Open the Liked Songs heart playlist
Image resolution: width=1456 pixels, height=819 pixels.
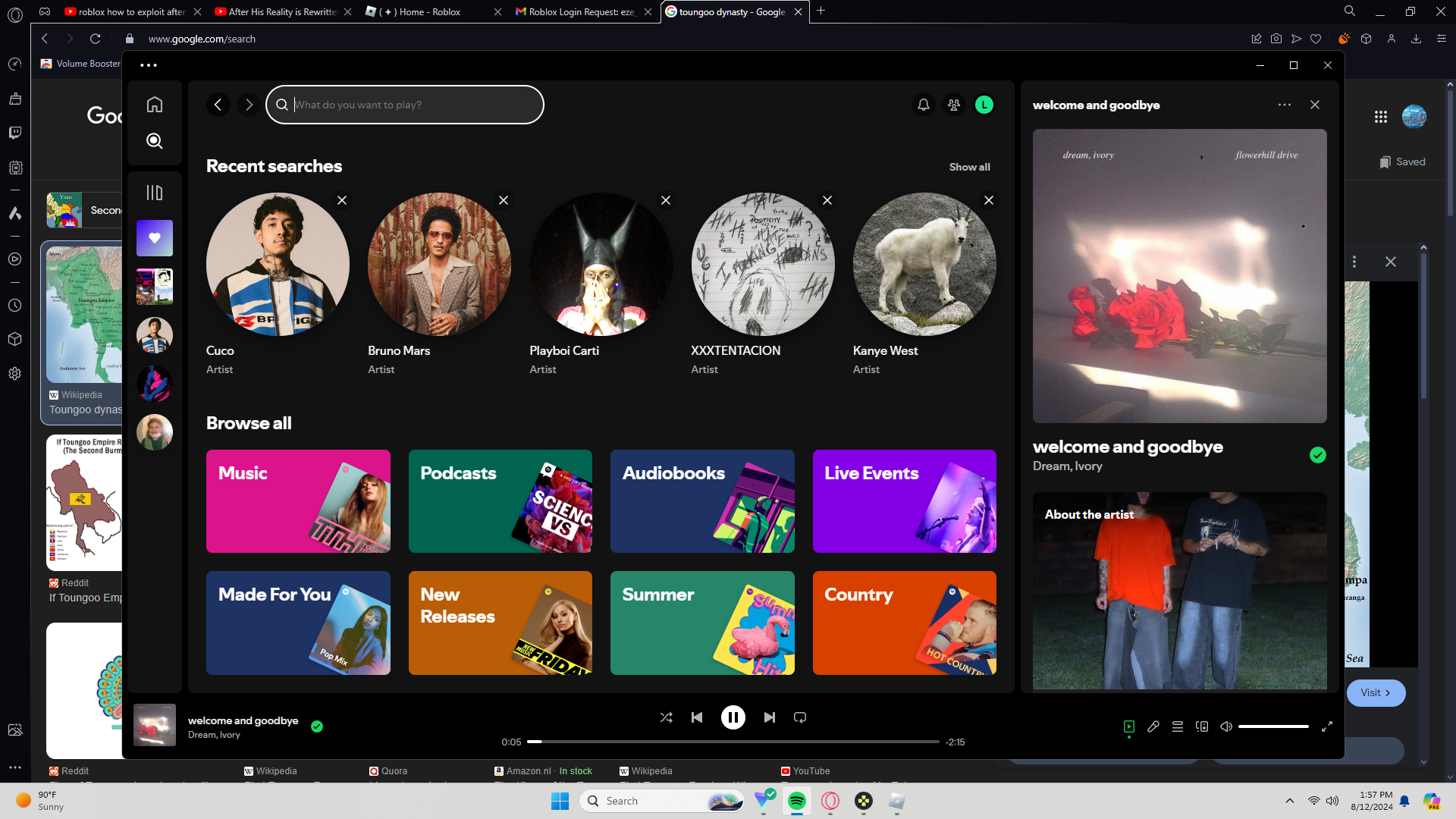155,238
